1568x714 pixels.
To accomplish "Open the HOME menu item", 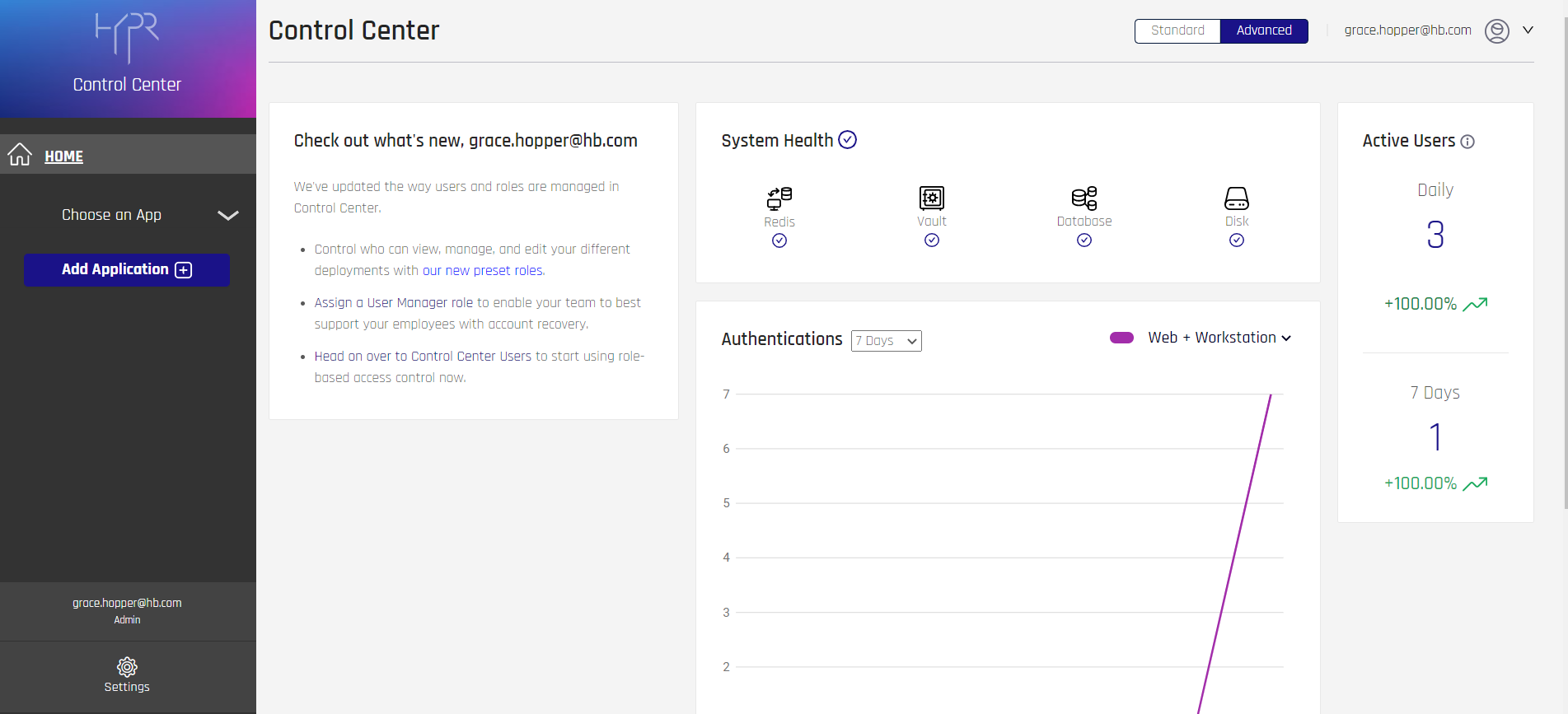I will pyautogui.click(x=63, y=156).
